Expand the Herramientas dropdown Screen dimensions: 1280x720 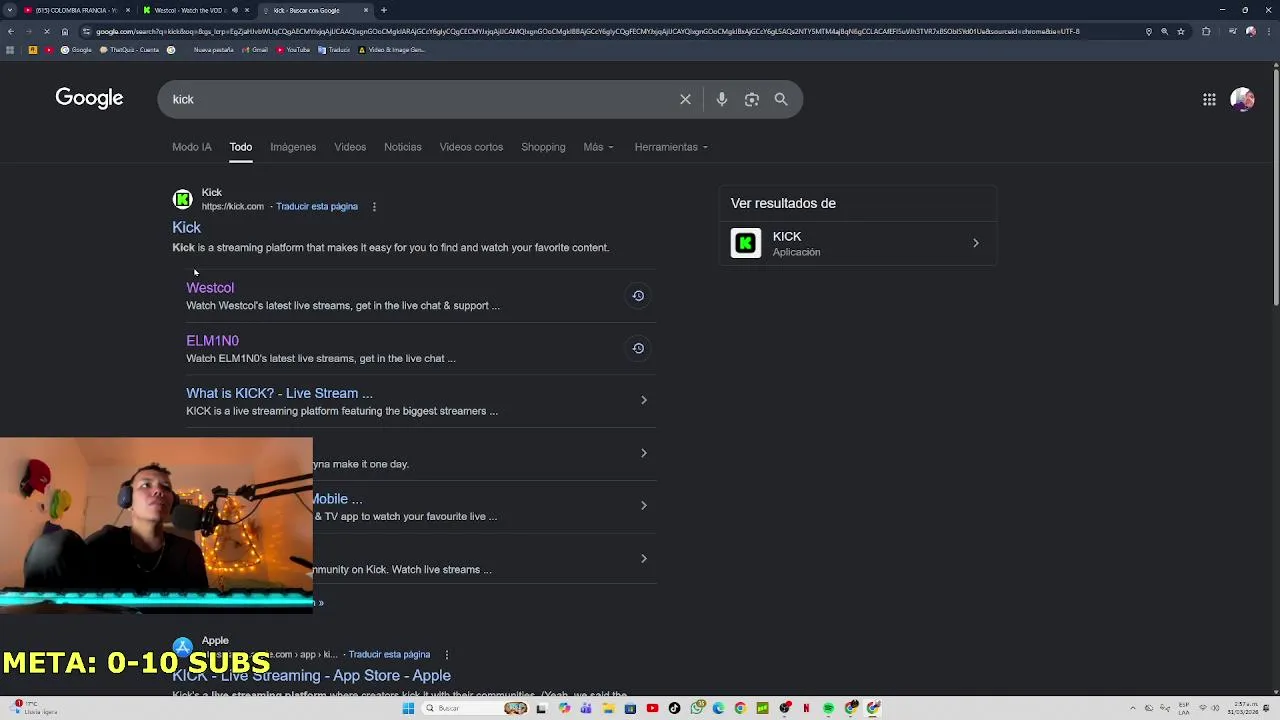(671, 147)
